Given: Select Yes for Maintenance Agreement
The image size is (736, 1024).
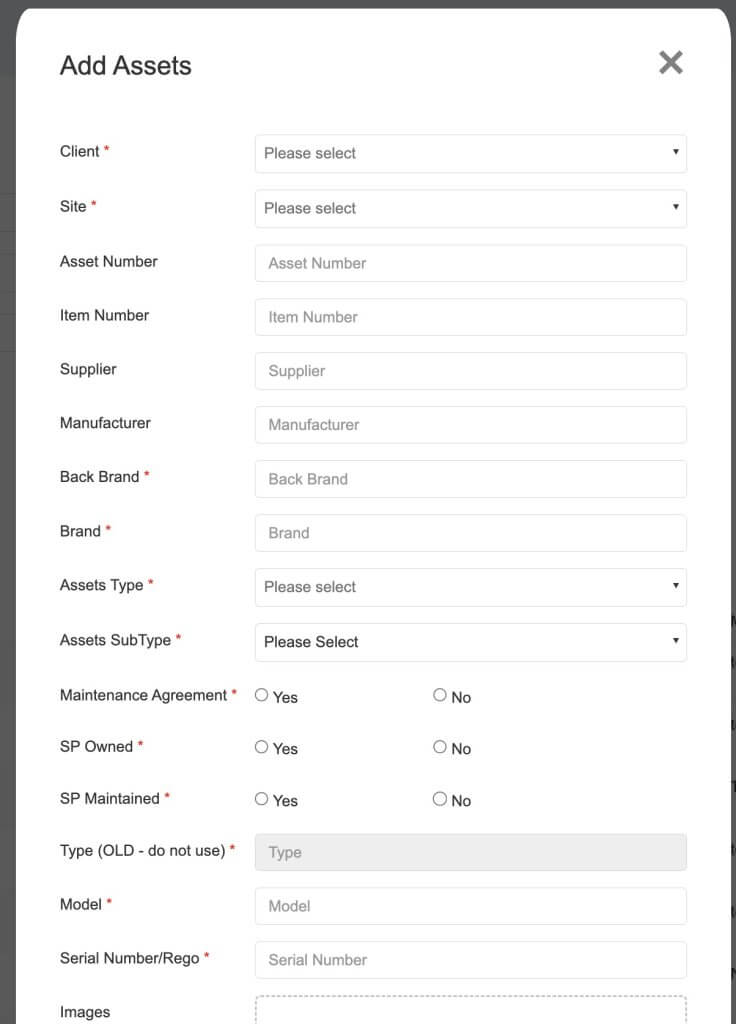Looking at the screenshot, I should click(261, 695).
